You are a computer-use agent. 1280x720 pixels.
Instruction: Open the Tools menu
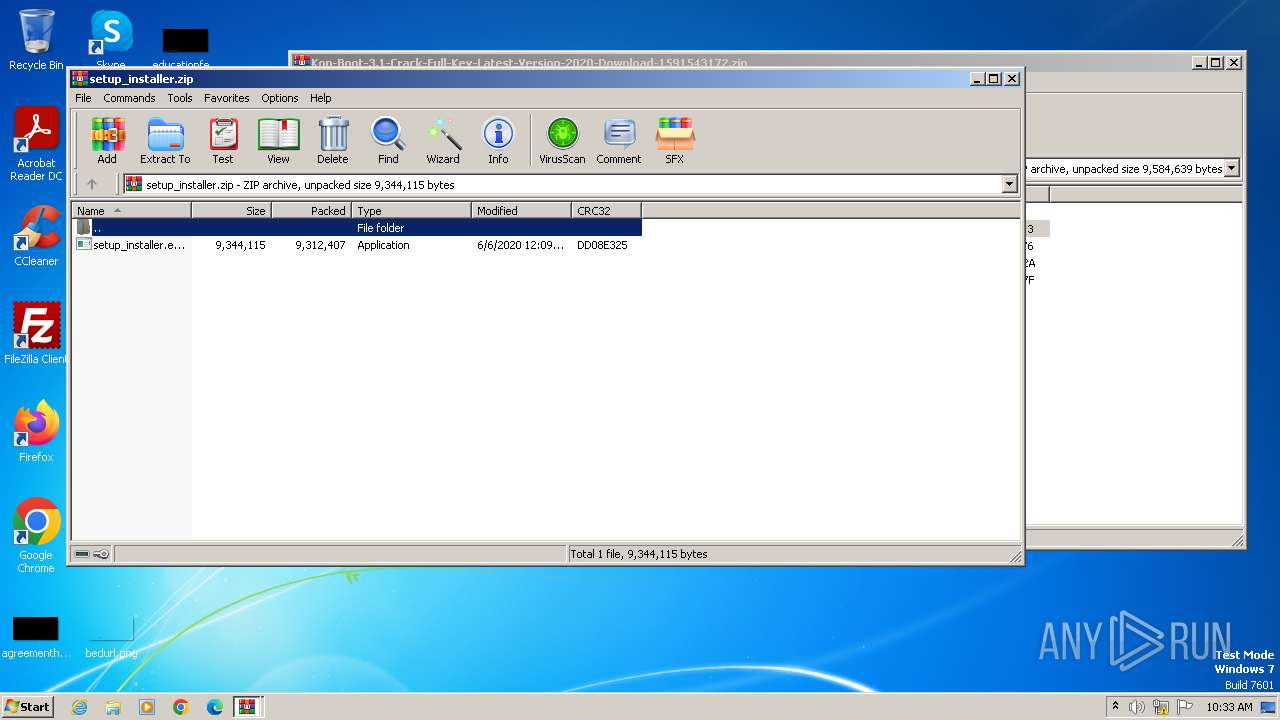(180, 98)
